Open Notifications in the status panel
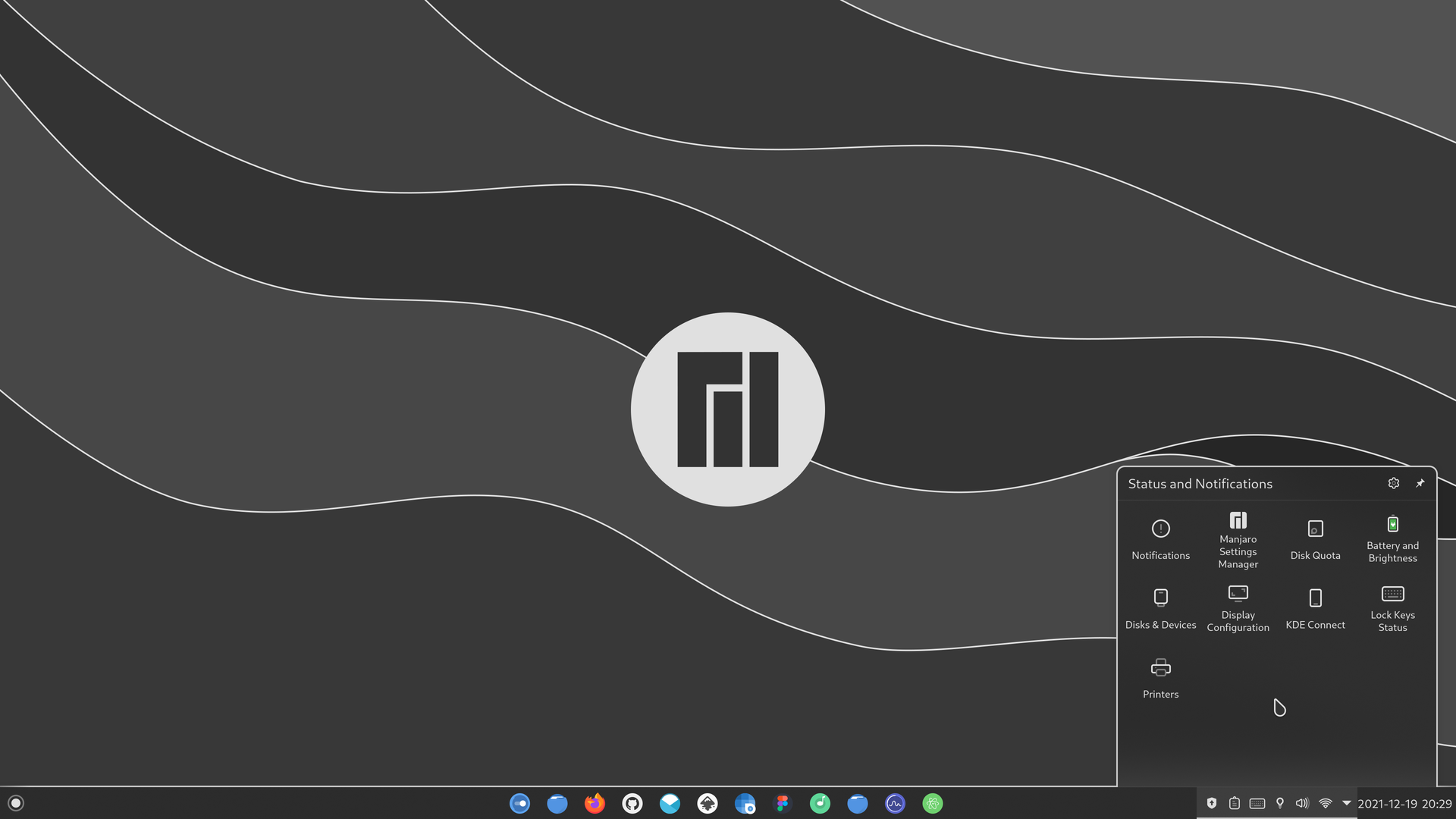 (1160, 540)
